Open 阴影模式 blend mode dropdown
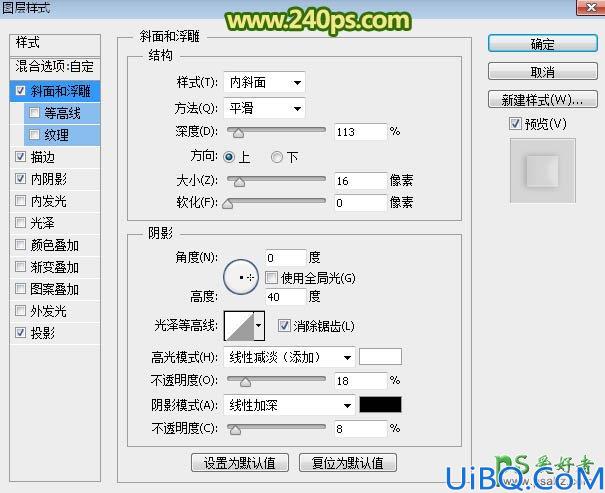The width and height of the screenshot is (605, 493). 289,405
